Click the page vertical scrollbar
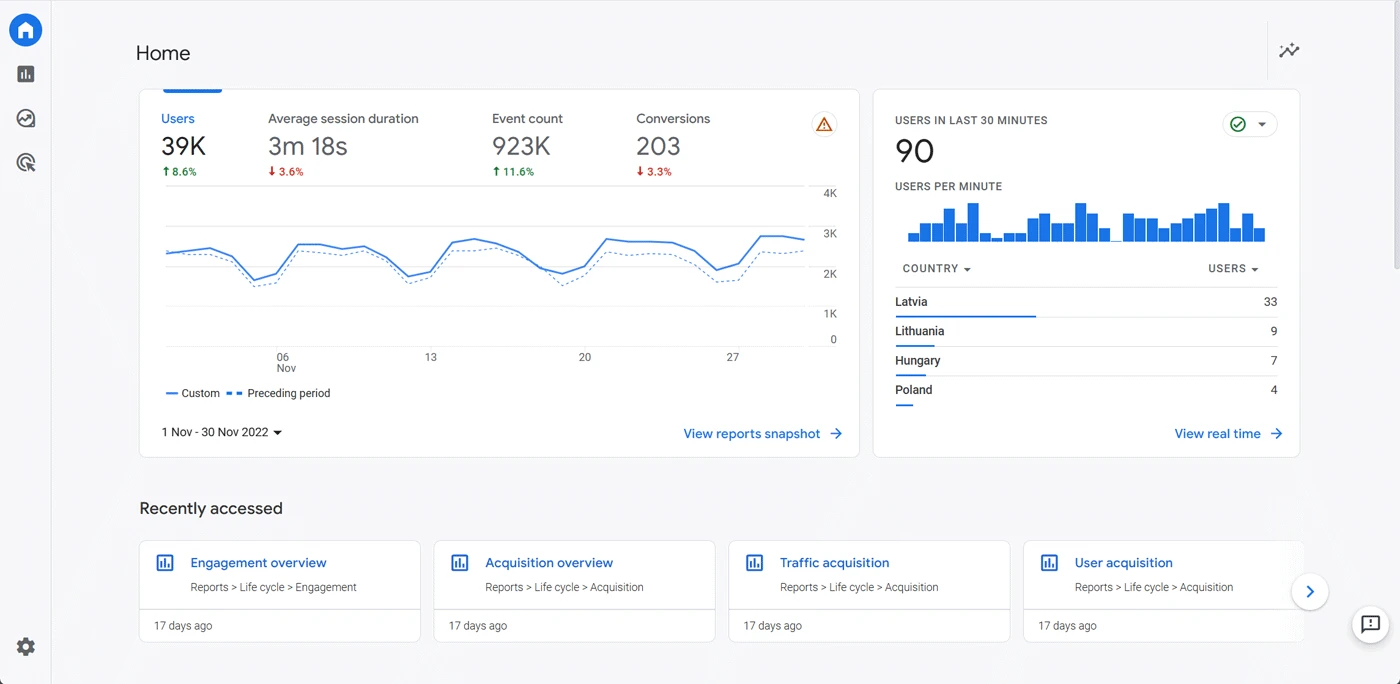 pos(1395,135)
